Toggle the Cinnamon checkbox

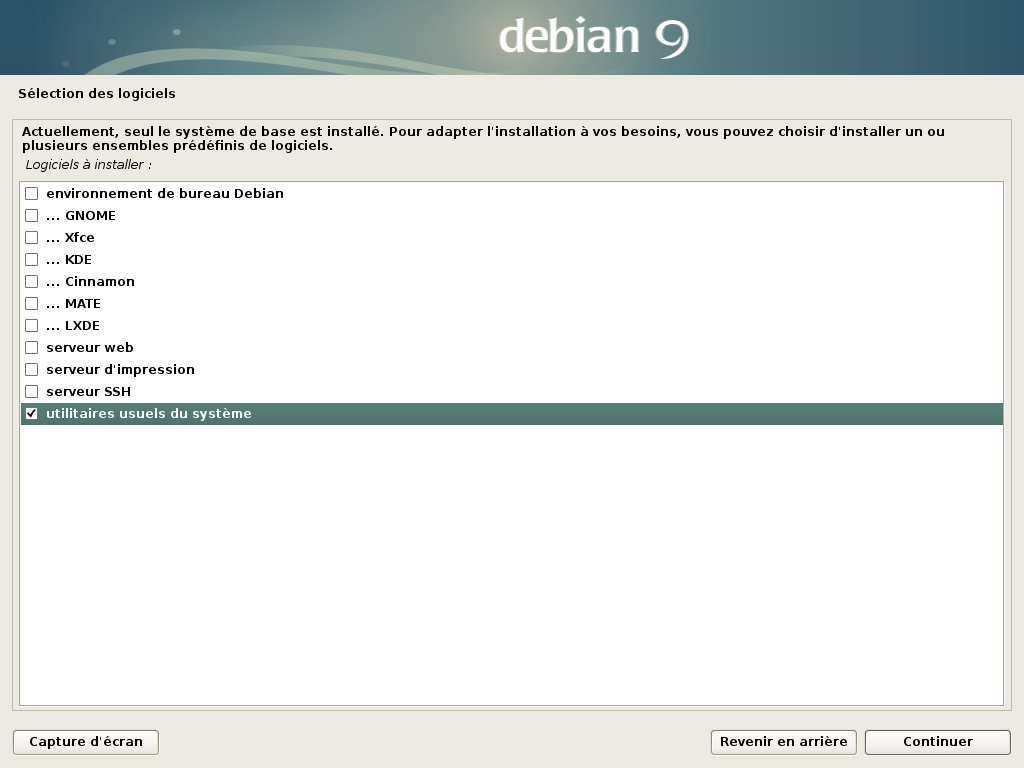point(31,281)
